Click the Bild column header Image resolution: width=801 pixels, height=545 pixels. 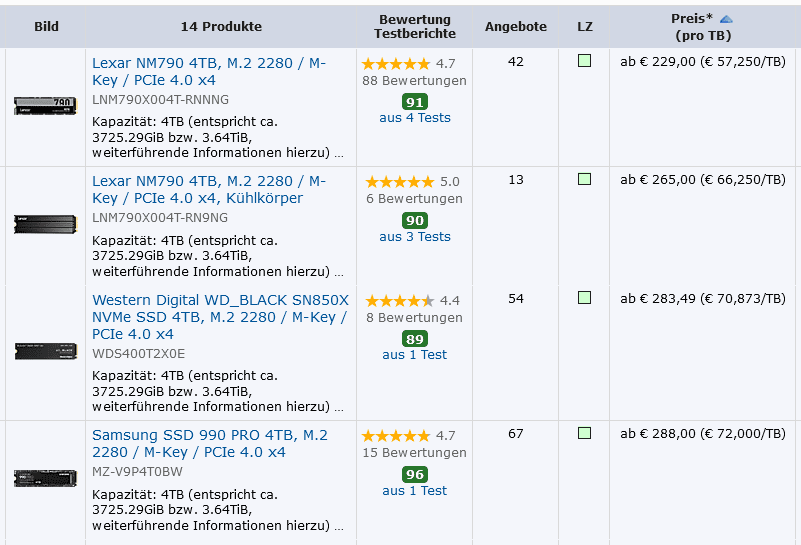(46, 27)
